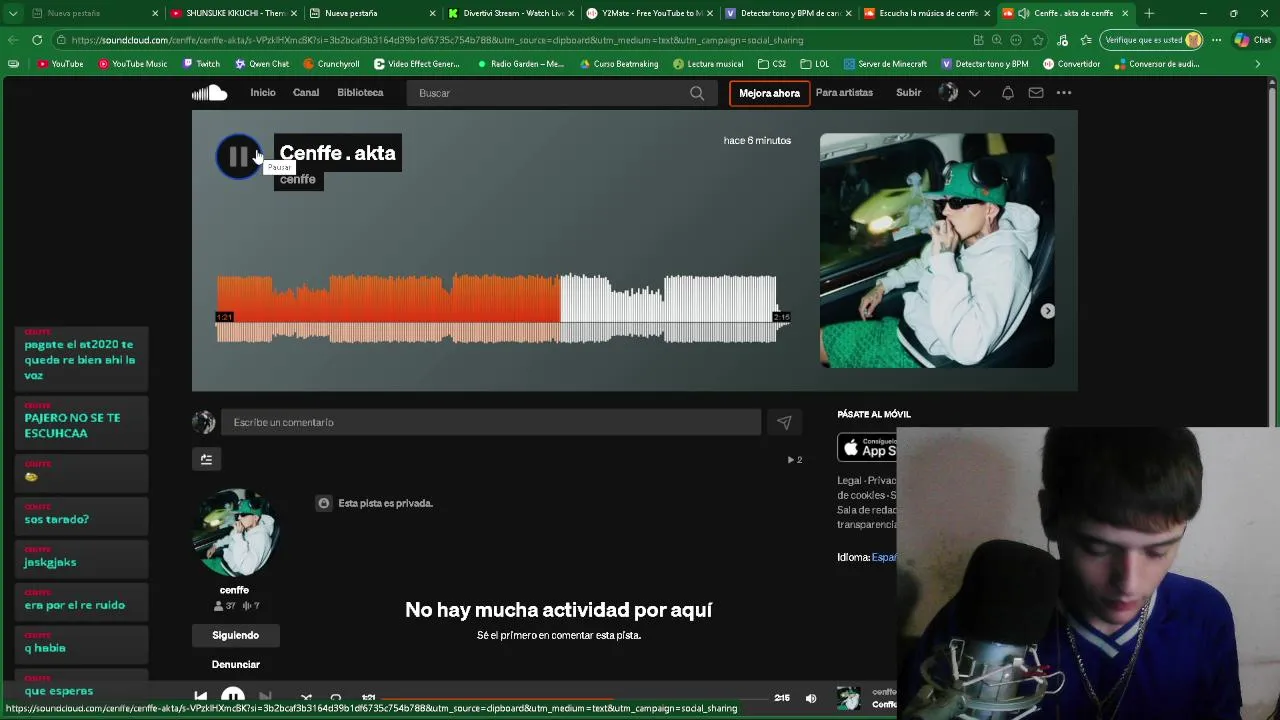1280x720 pixels.
Task: Click the Denunciar button
Action: coord(235,664)
